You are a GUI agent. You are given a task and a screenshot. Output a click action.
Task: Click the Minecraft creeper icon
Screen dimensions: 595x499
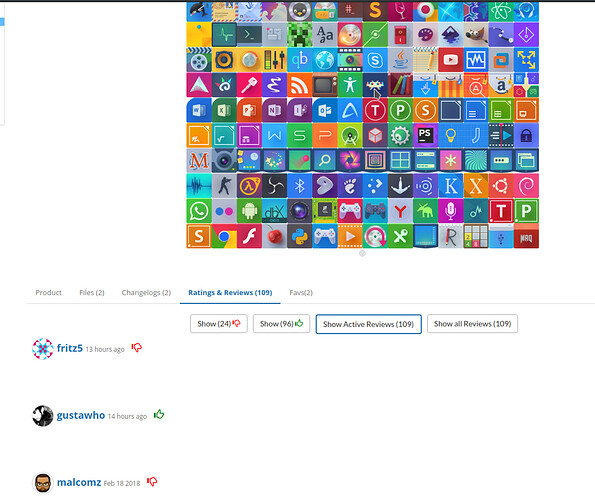(299, 35)
